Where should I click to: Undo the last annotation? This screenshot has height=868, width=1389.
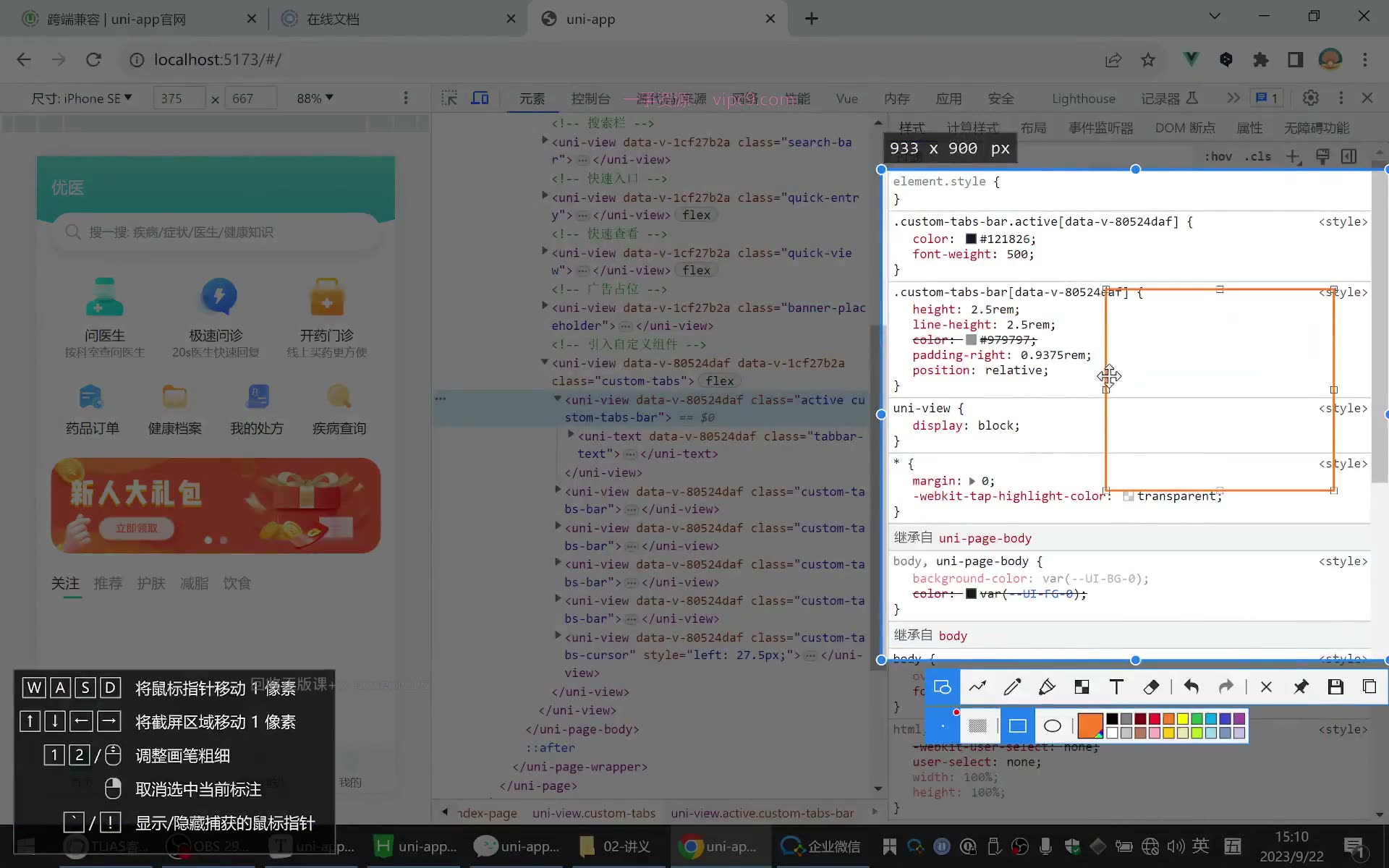pyautogui.click(x=1191, y=686)
